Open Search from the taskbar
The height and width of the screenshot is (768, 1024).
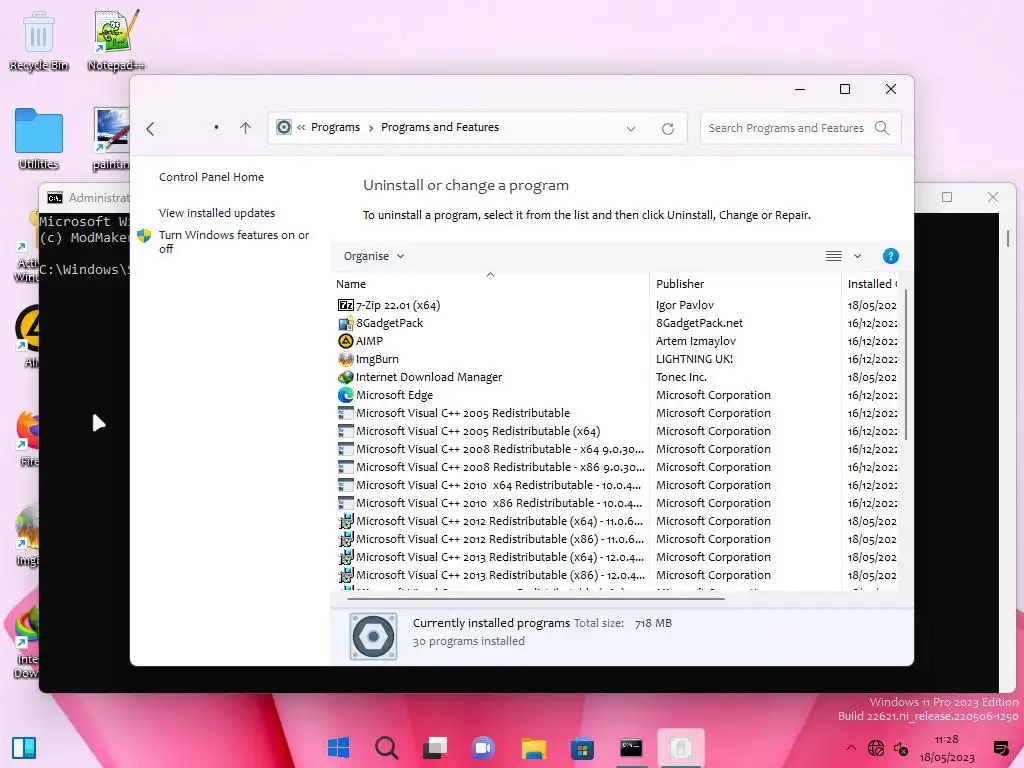[x=387, y=748]
